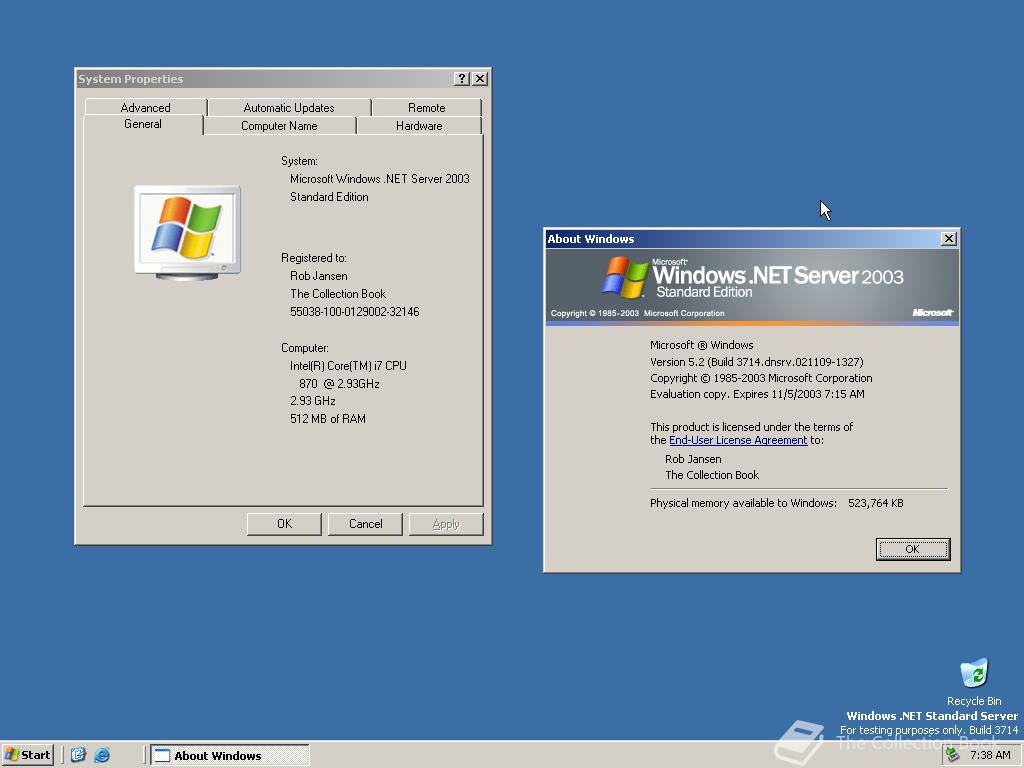
Task: Close the System Properties window
Action: click(480, 78)
